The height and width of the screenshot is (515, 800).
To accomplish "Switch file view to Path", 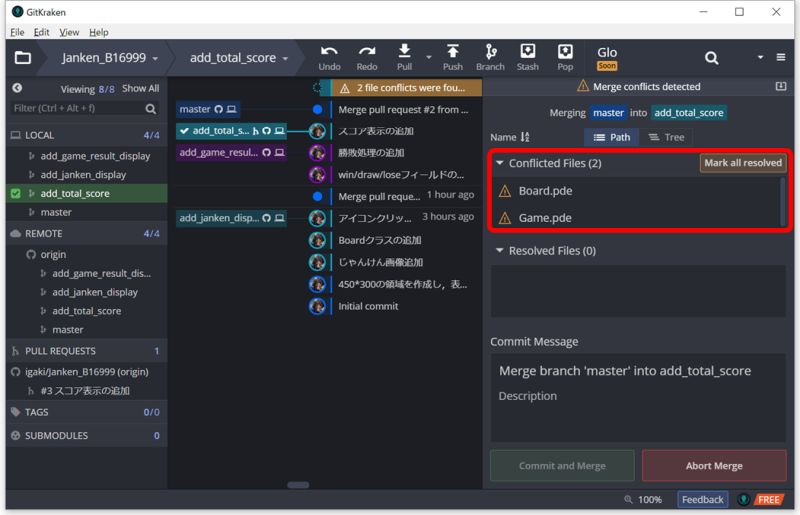I will tap(611, 137).
